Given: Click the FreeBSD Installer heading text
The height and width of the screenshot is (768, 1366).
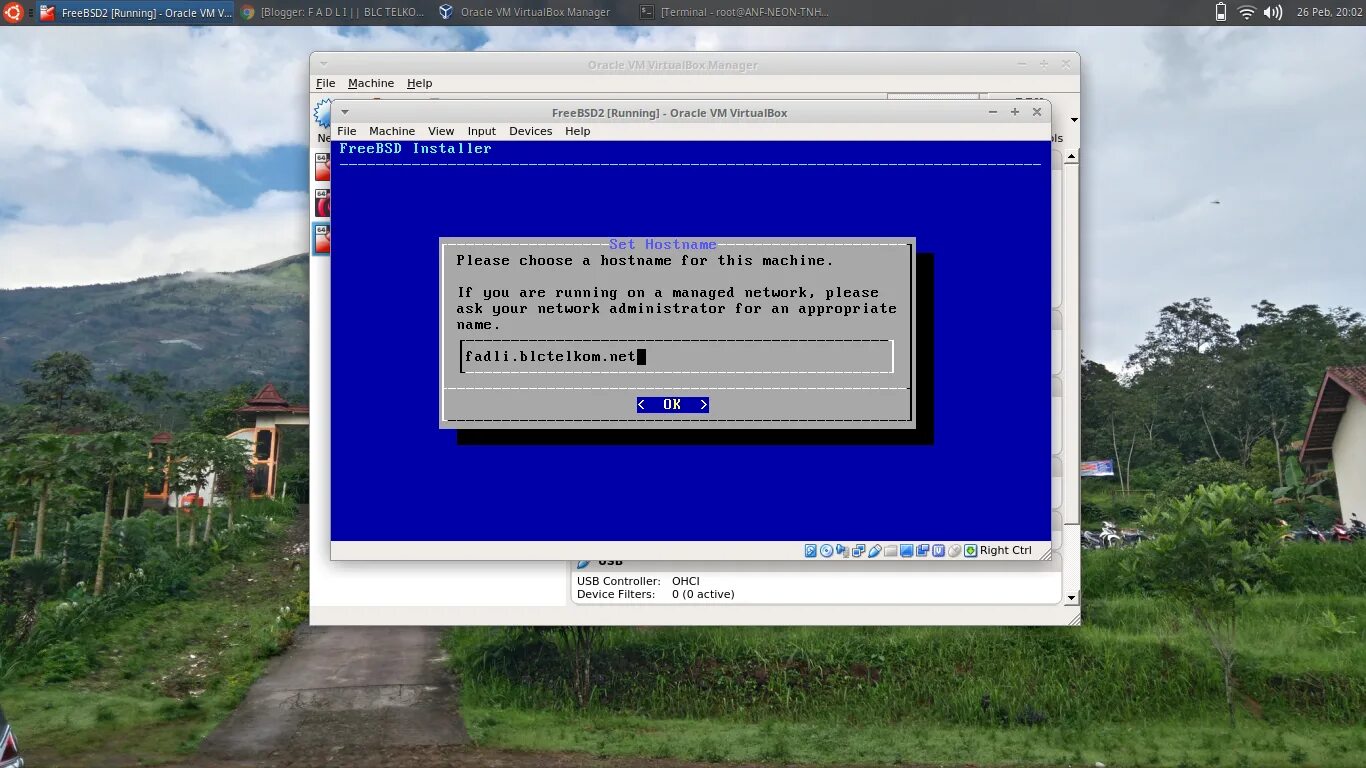Looking at the screenshot, I should tap(415, 148).
